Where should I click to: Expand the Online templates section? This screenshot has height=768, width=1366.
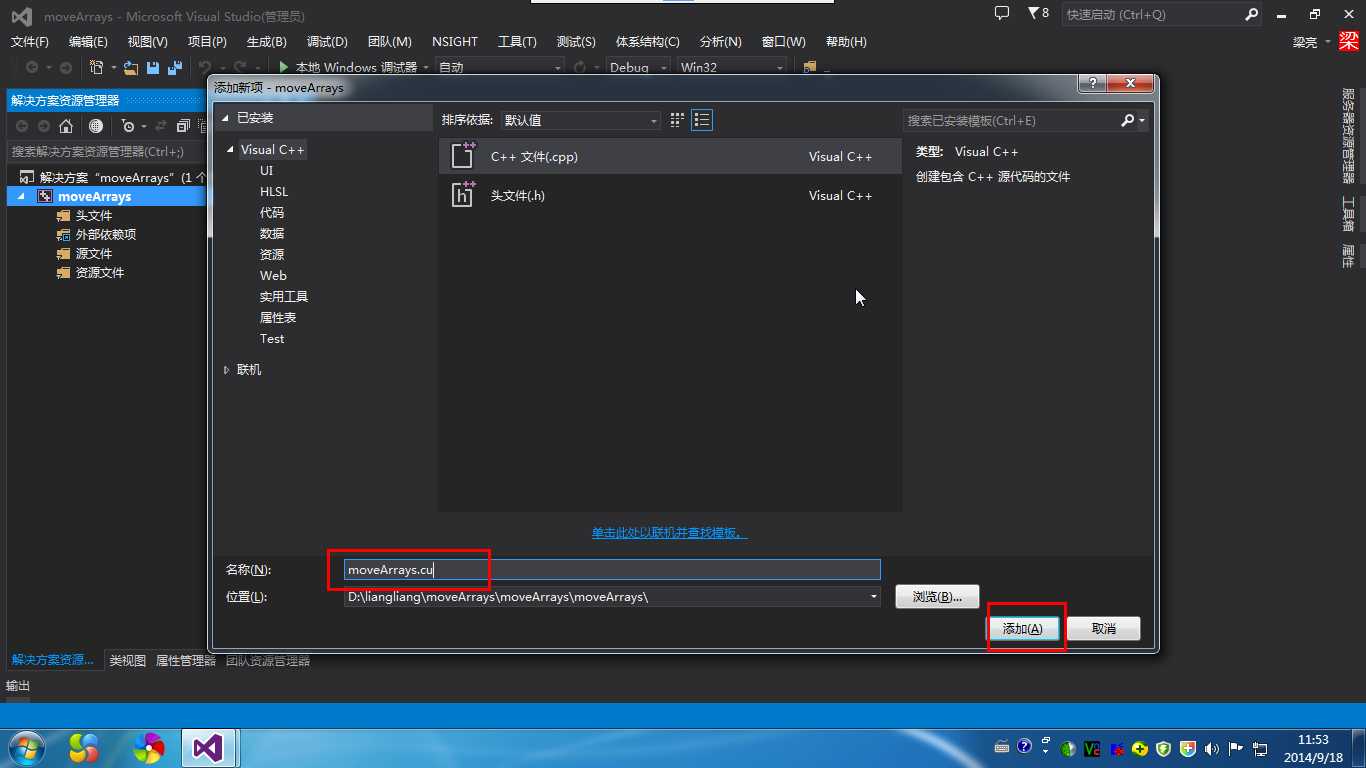click(x=227, y=370)
